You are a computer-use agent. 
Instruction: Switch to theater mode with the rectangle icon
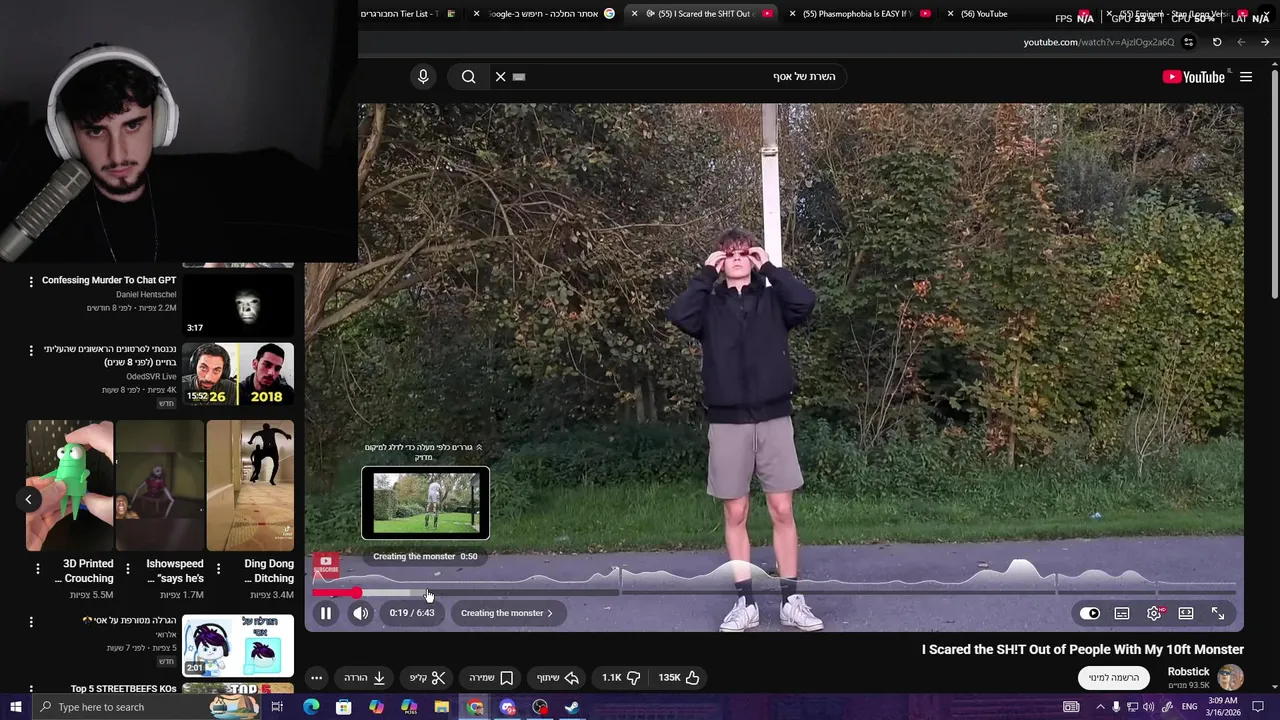1186,613
